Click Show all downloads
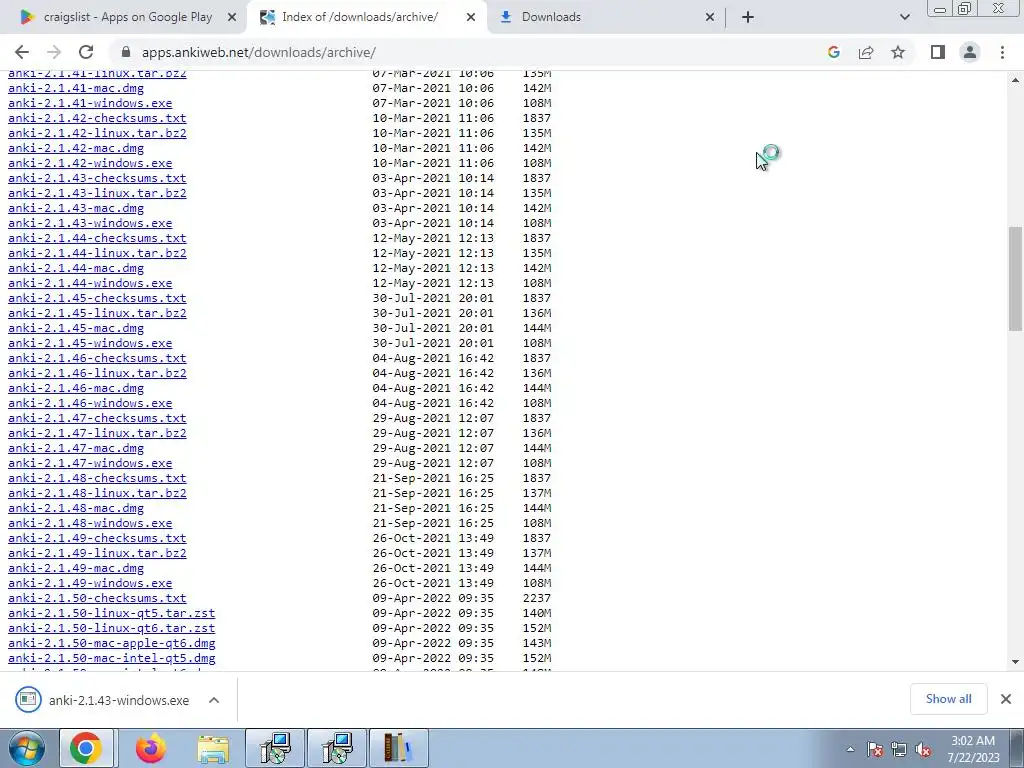Image resolution: width=1024 pixels, height=768 pixels. (x=948, y=699)
